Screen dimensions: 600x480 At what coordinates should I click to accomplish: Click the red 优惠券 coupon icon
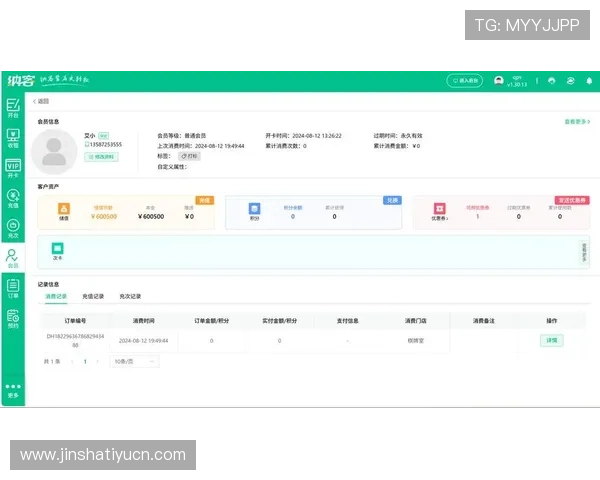click(x=440, y=211)
